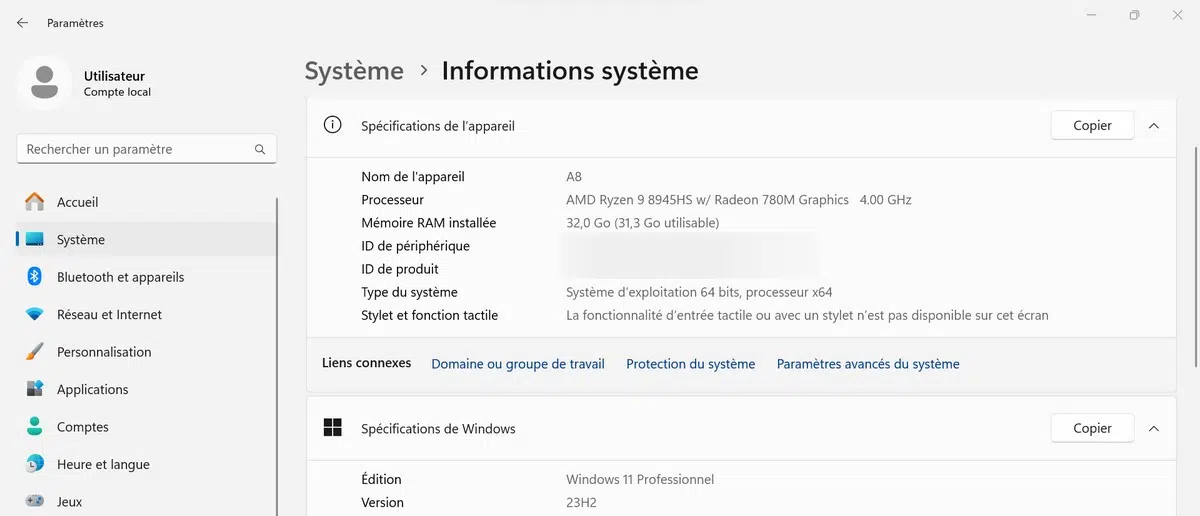Image resolution: width=1200 pixels, height=516 pixels.
Task: Collapse Spécifications de l'appareil section
Action: pyautogui.click(x=1154, y=126)
